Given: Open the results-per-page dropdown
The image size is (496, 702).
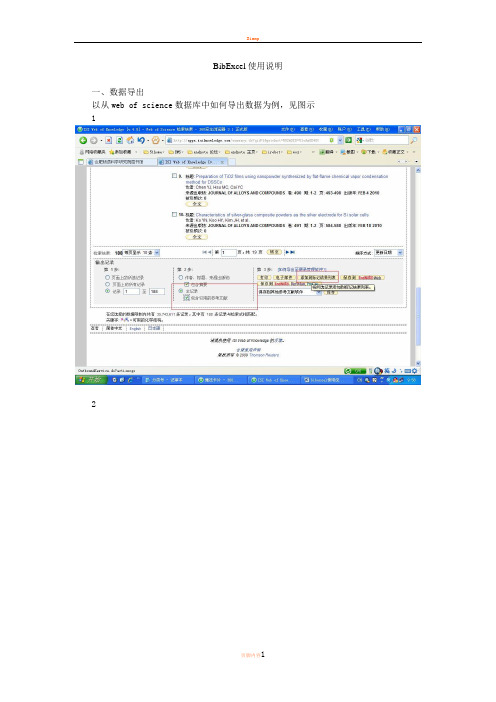Looking at the screenshot, I should pyautogui.click(x=141, y=253).
